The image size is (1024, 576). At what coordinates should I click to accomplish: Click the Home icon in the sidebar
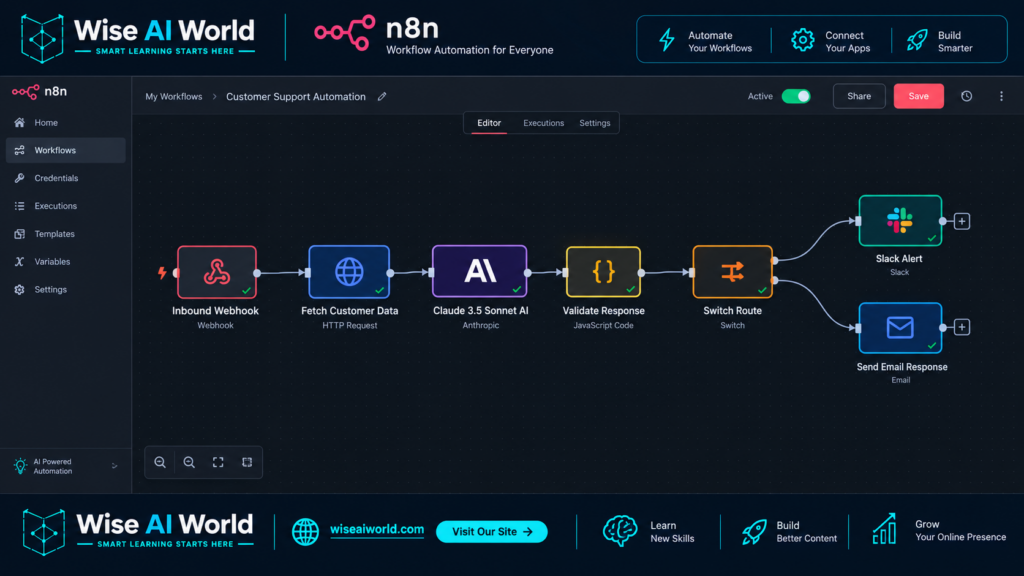pyautogui.click(x=20, y=122)
